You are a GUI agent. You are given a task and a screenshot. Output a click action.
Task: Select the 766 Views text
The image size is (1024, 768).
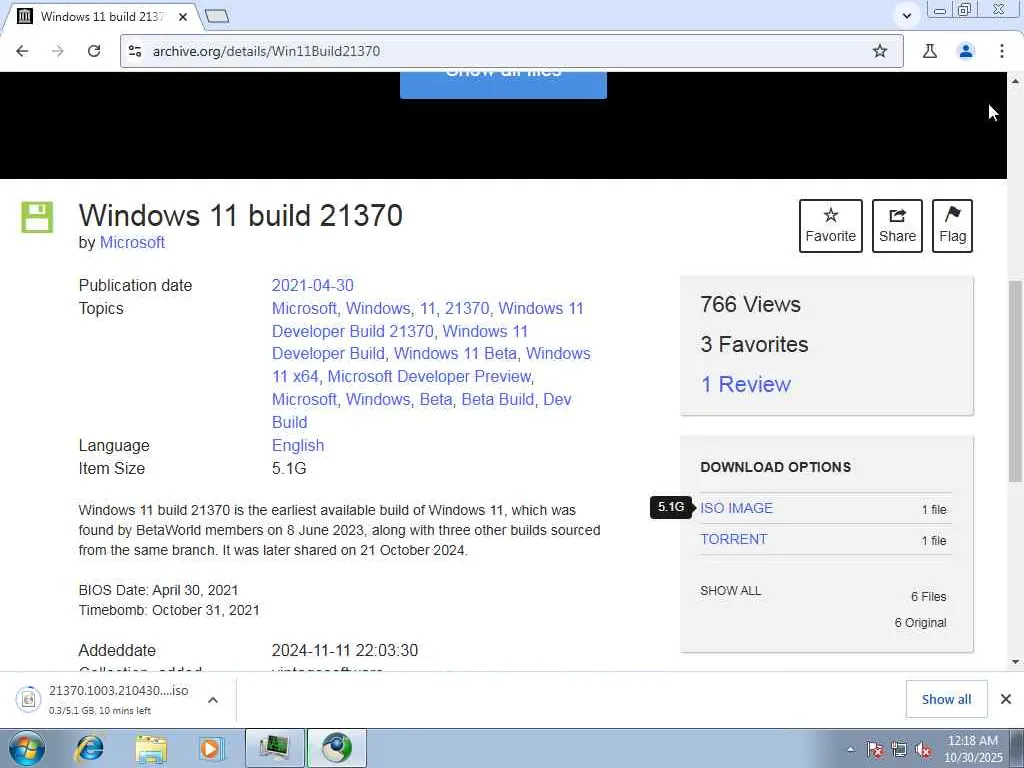(750, 304)
